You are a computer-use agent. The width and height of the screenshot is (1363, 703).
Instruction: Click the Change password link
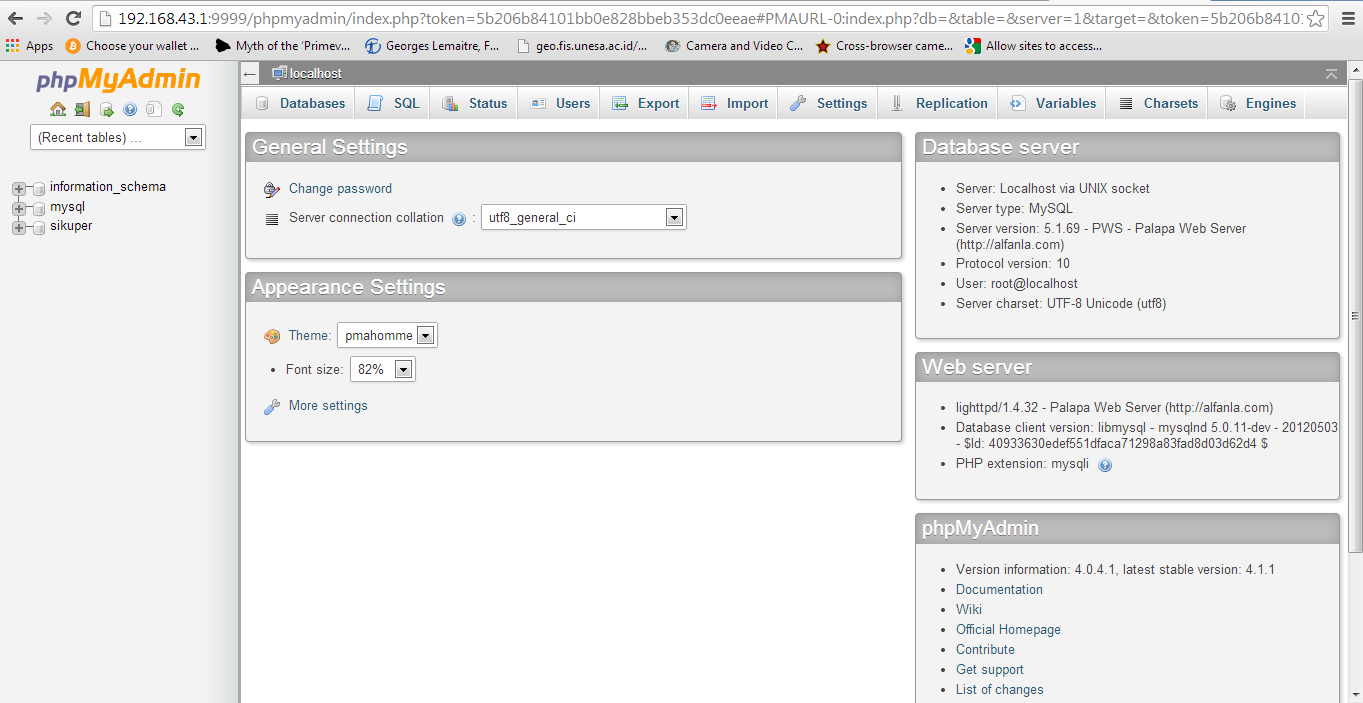click(x=340, y=189)
